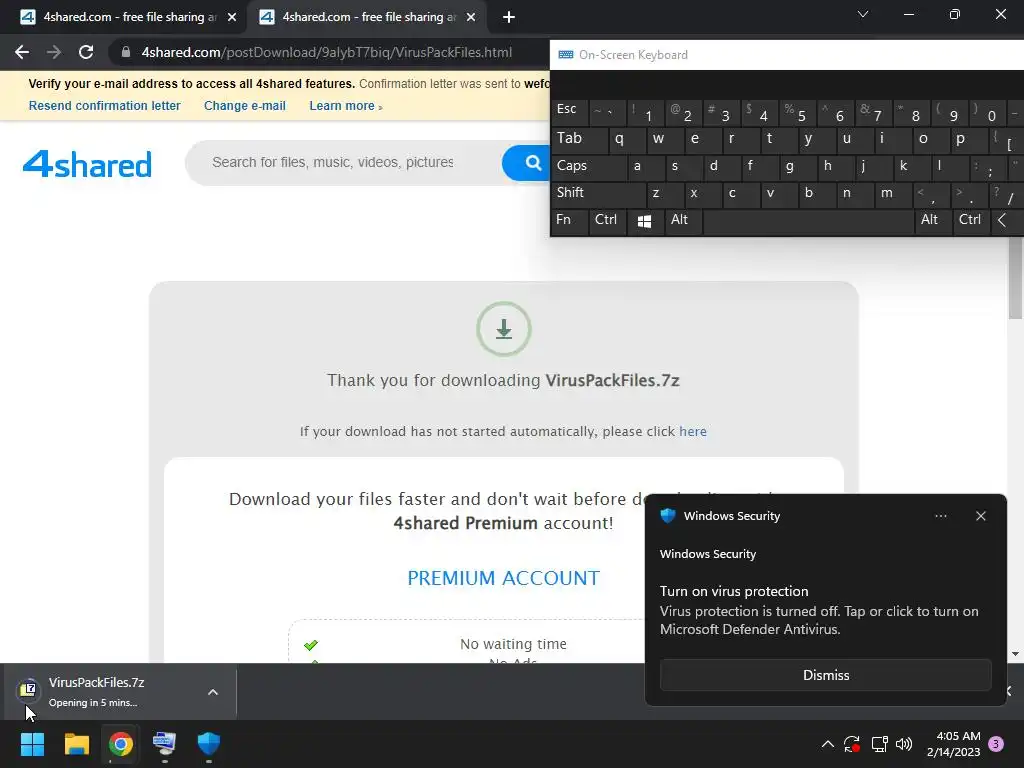Toggle the right Alt key on the On-Screen Keyboard
This screenshot has height=768, width=1024.
[x=932, y=220]
